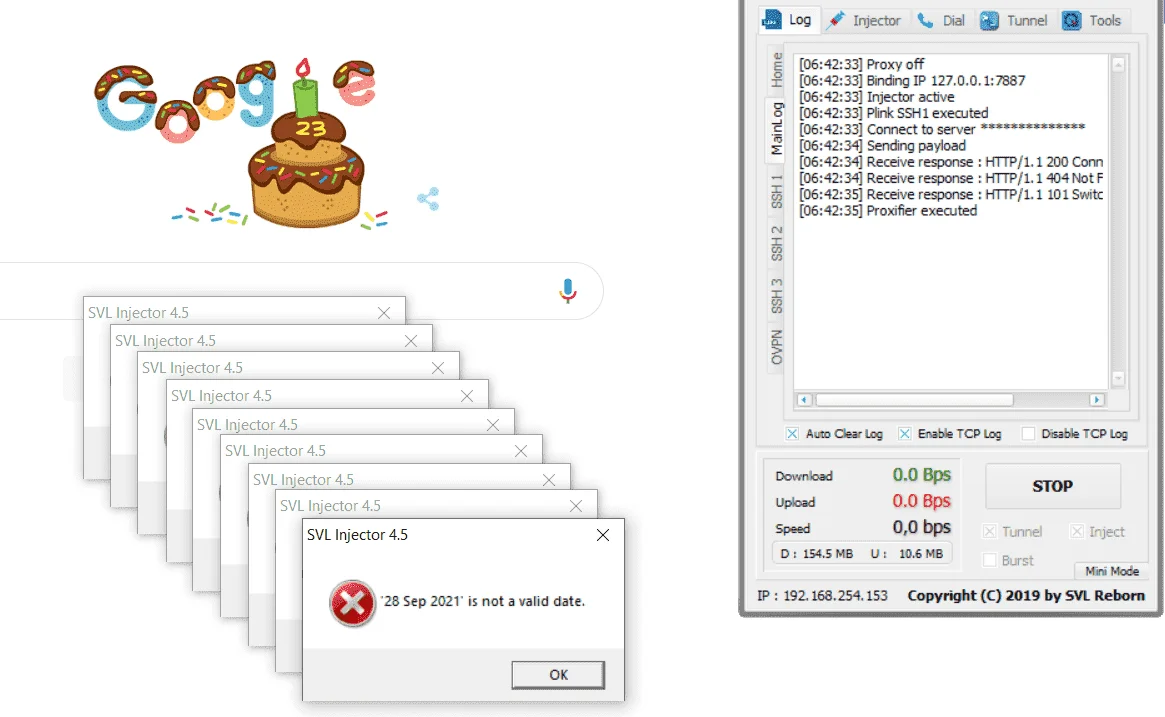The height and width of the screenshot is (717, 1165).
Task: Enable the Burst checkbox
Action: click(x=990, y=560)
